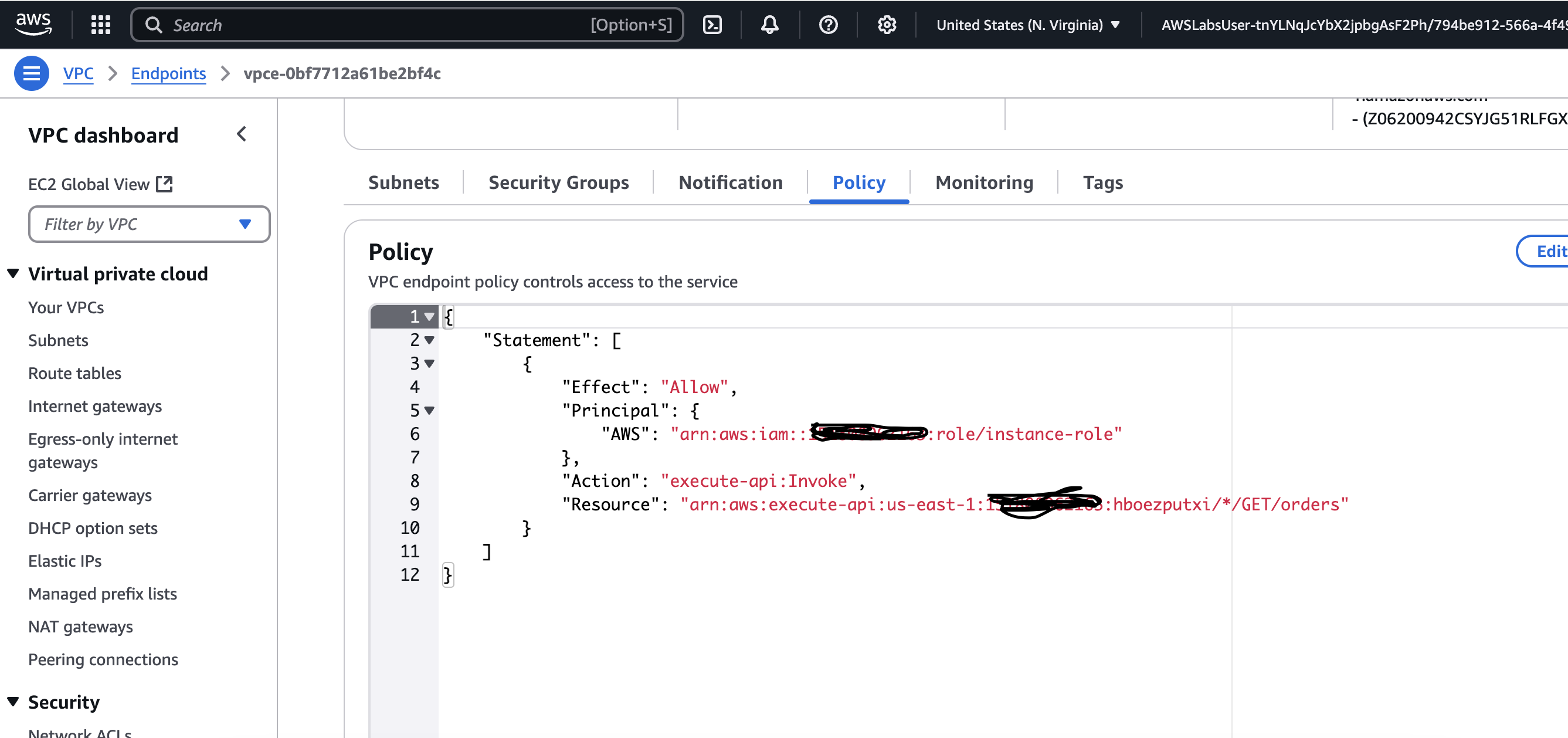Switch to the Subnets tab
1568x738 pixels.
403,182
